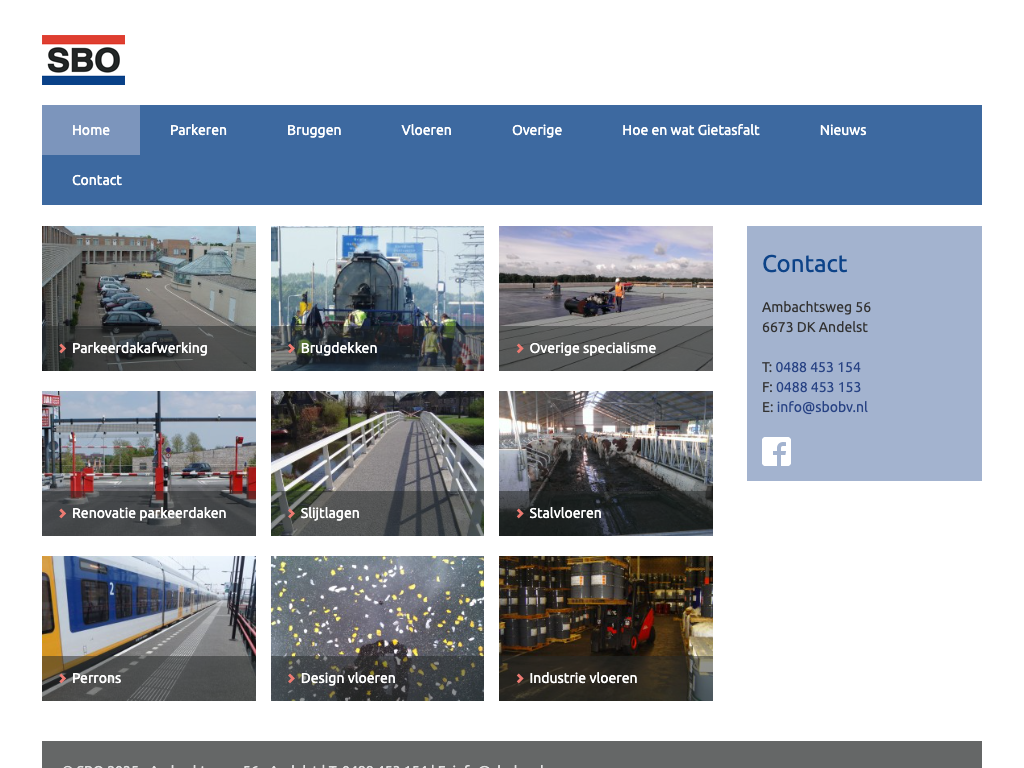Image resolution: width=1024 pixels, height=768 pixels.
Task: Open the Facebook icon link
Action: click(776, 452)
